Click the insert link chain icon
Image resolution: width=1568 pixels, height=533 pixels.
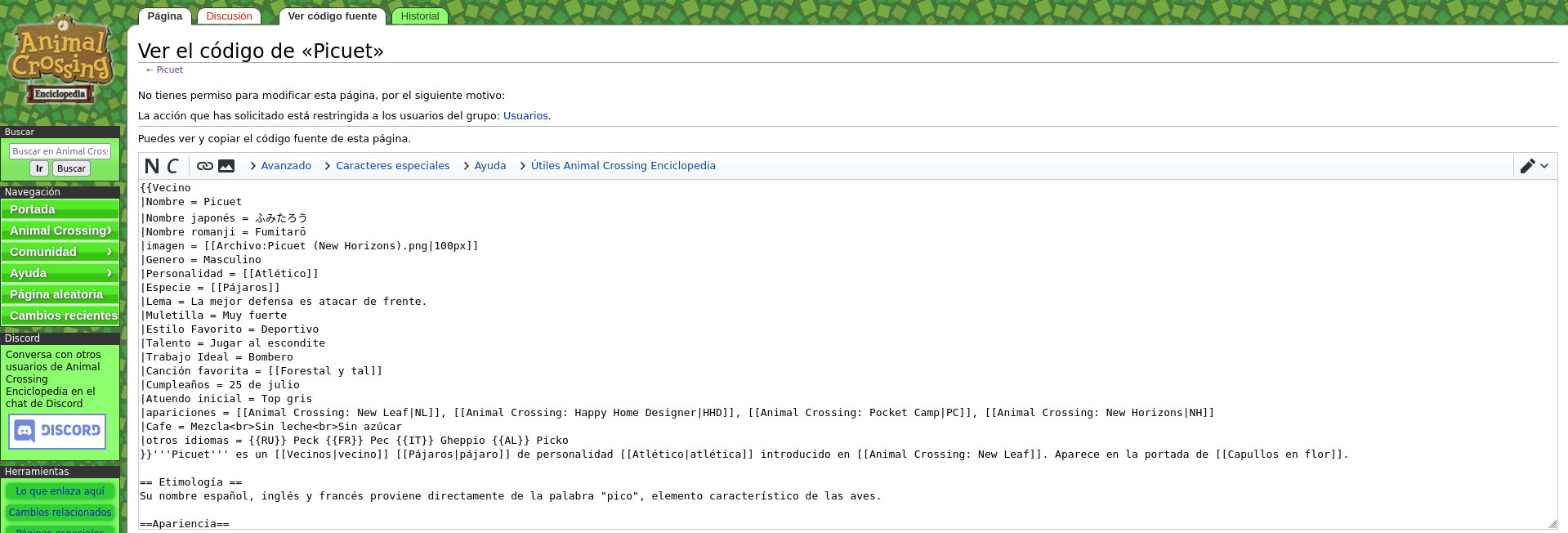[205, 166]
